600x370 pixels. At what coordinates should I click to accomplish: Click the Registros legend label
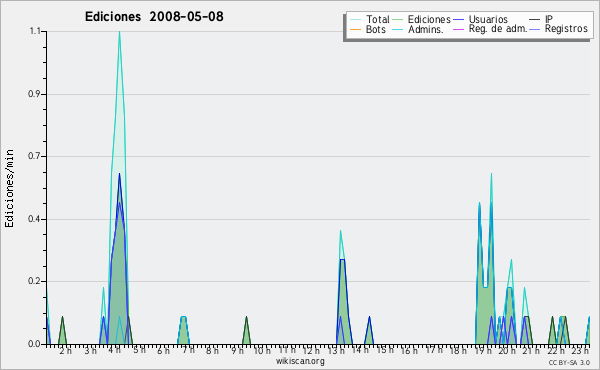(x=566, y=29)
